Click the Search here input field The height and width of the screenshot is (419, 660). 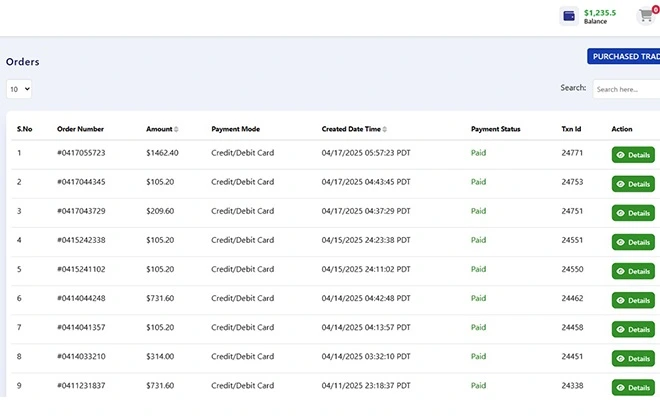click(626, 89)
